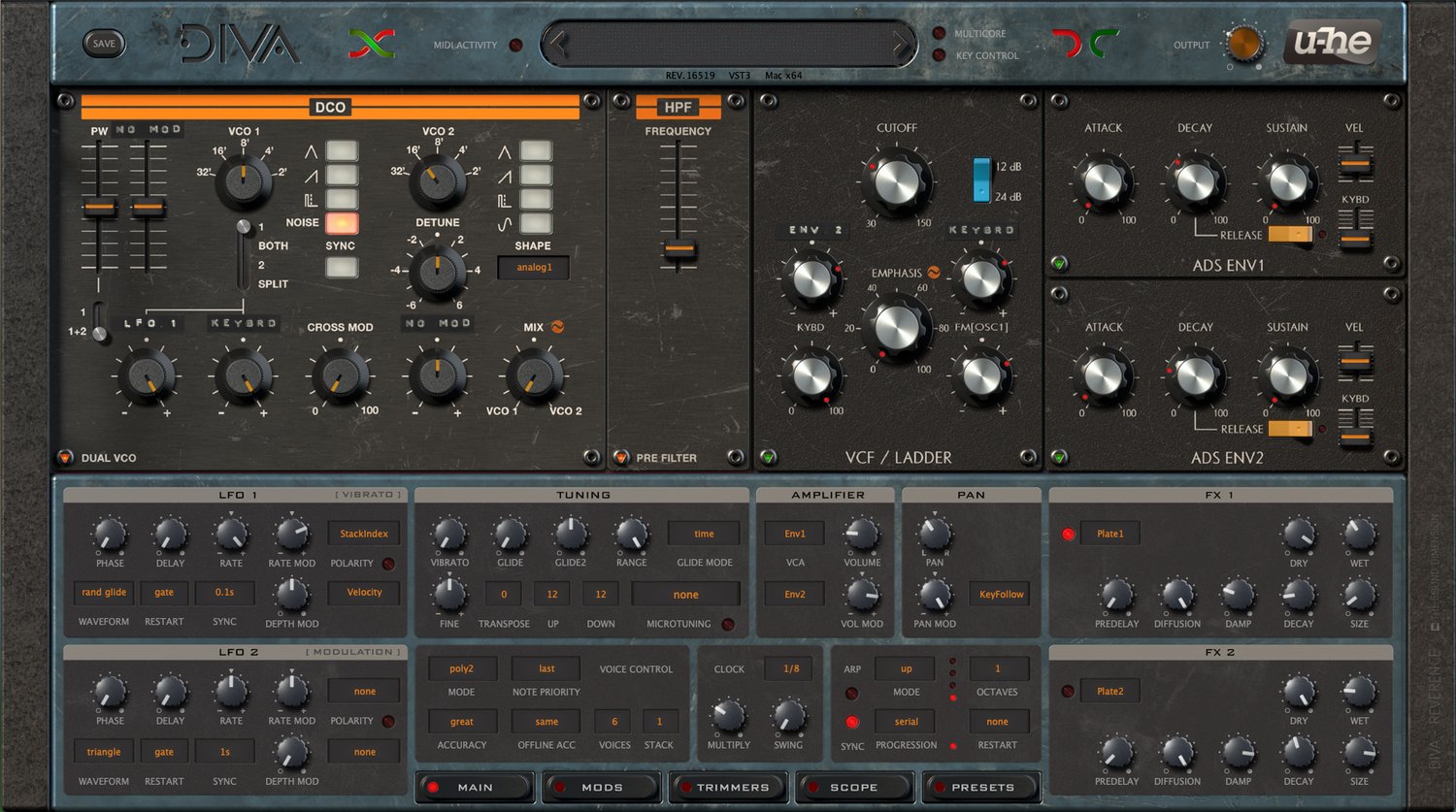This screenshot has width=1456, height=812.
Task: Open the GLIDE MODE dropdown showing time
Action: click(704, 534)
